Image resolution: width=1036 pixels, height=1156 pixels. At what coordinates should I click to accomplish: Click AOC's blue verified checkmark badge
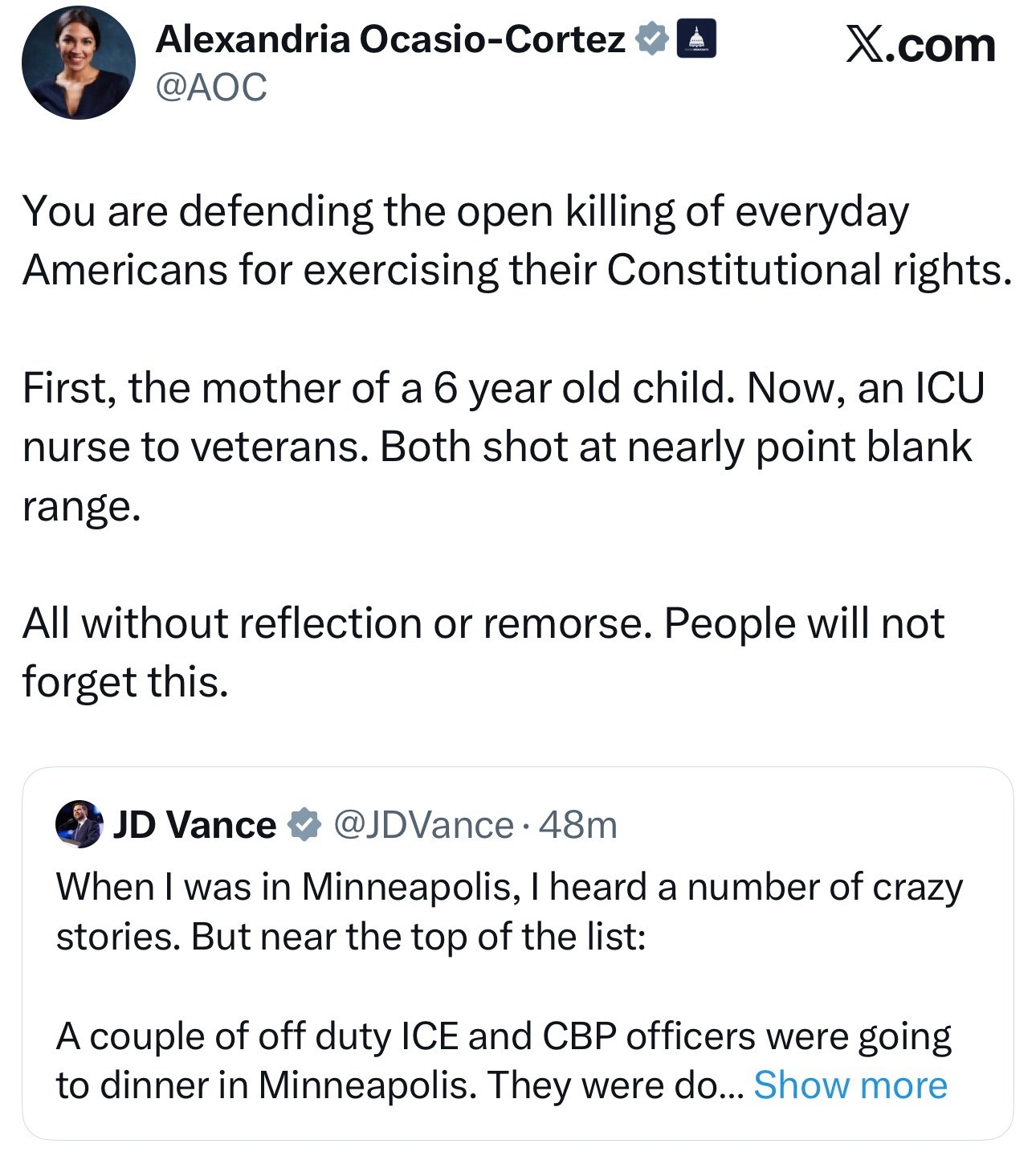click(x=652, y=39)
